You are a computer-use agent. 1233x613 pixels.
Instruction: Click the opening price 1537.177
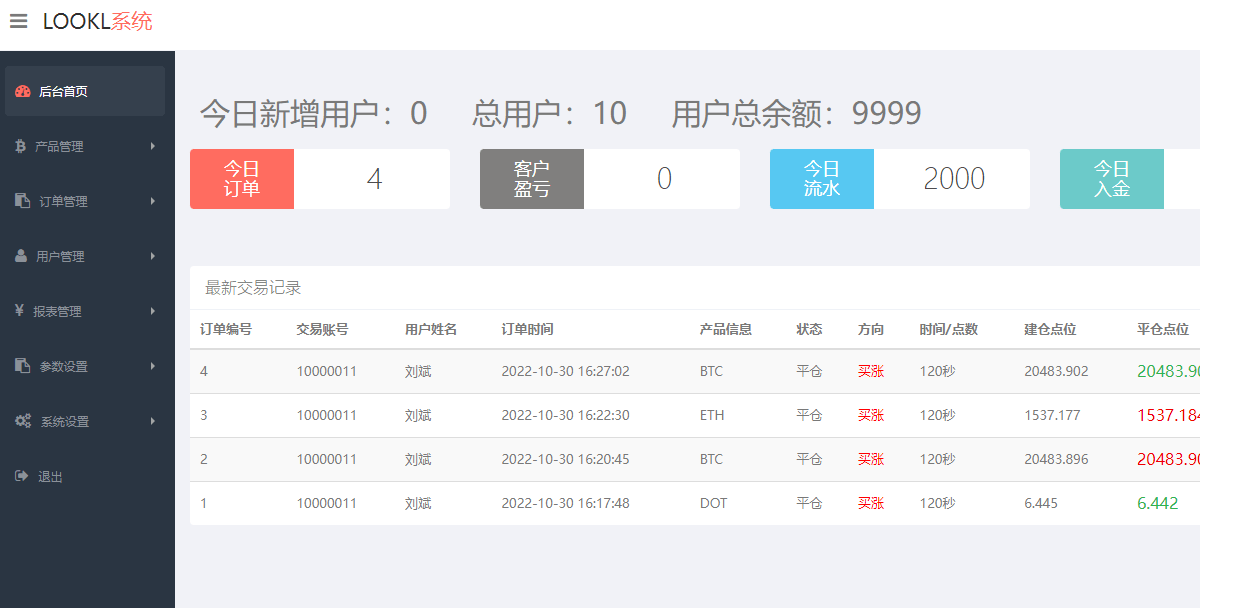pyautogui.click(x=1052, y=415)
